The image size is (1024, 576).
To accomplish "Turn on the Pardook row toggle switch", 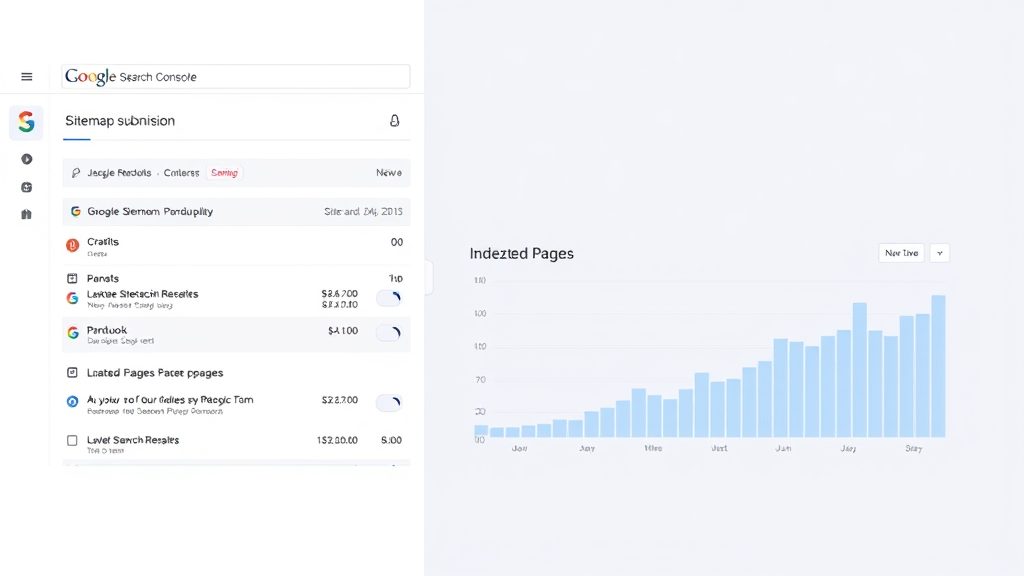I will coord(388,333).
